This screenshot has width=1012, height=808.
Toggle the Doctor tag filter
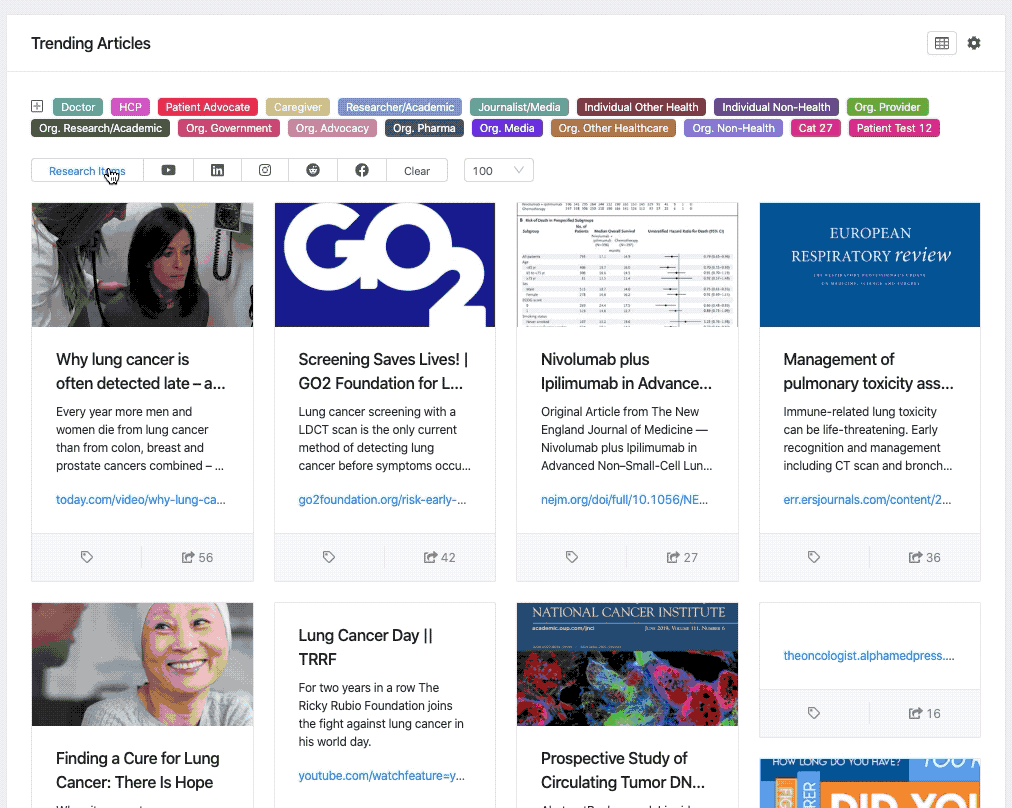point(78,107)
